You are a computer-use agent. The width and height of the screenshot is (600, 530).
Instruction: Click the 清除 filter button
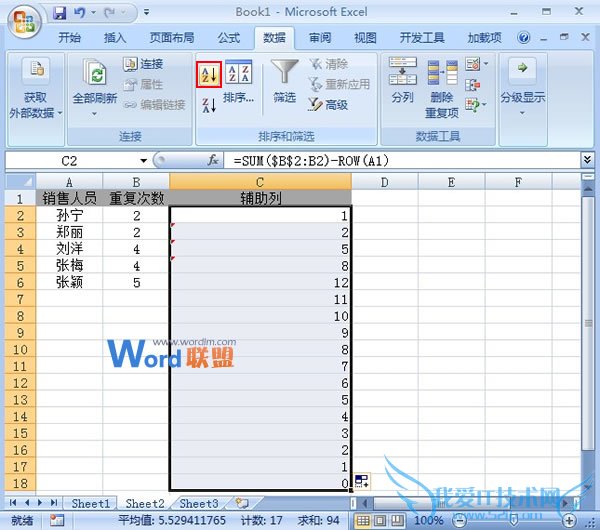point(328,64)
